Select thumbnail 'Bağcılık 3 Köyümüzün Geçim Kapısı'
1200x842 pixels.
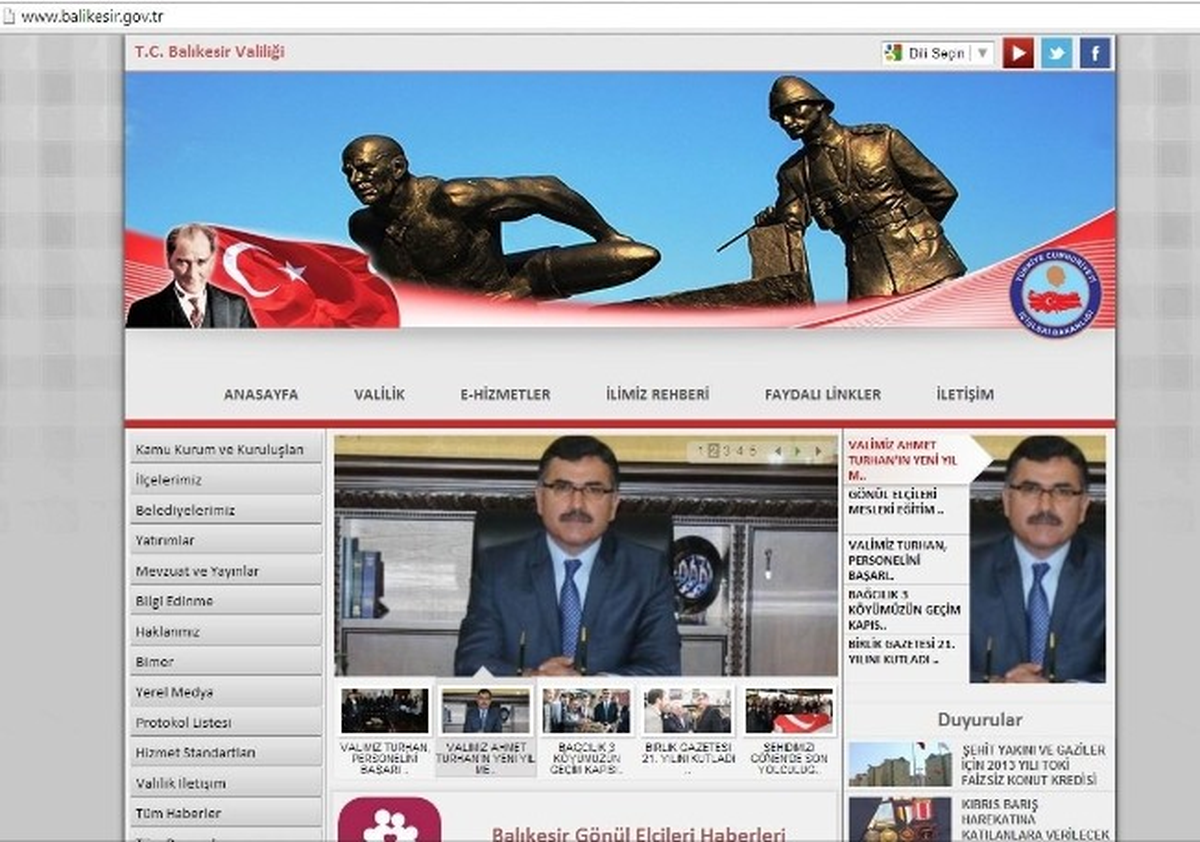pyautogui.click(x=587, y=730)
